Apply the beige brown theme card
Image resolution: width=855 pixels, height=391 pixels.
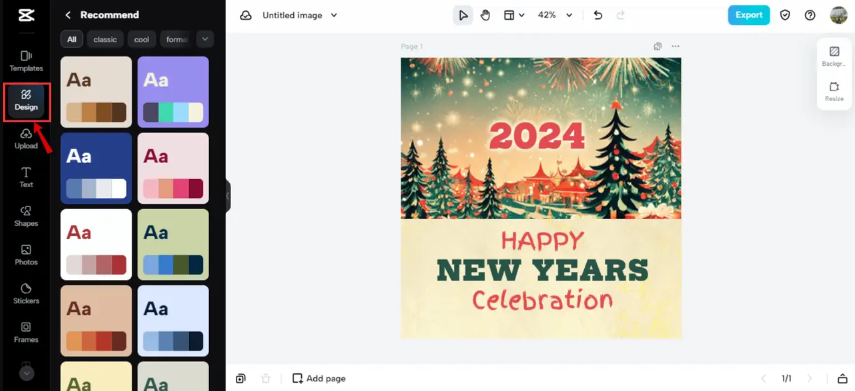point(96,92)
